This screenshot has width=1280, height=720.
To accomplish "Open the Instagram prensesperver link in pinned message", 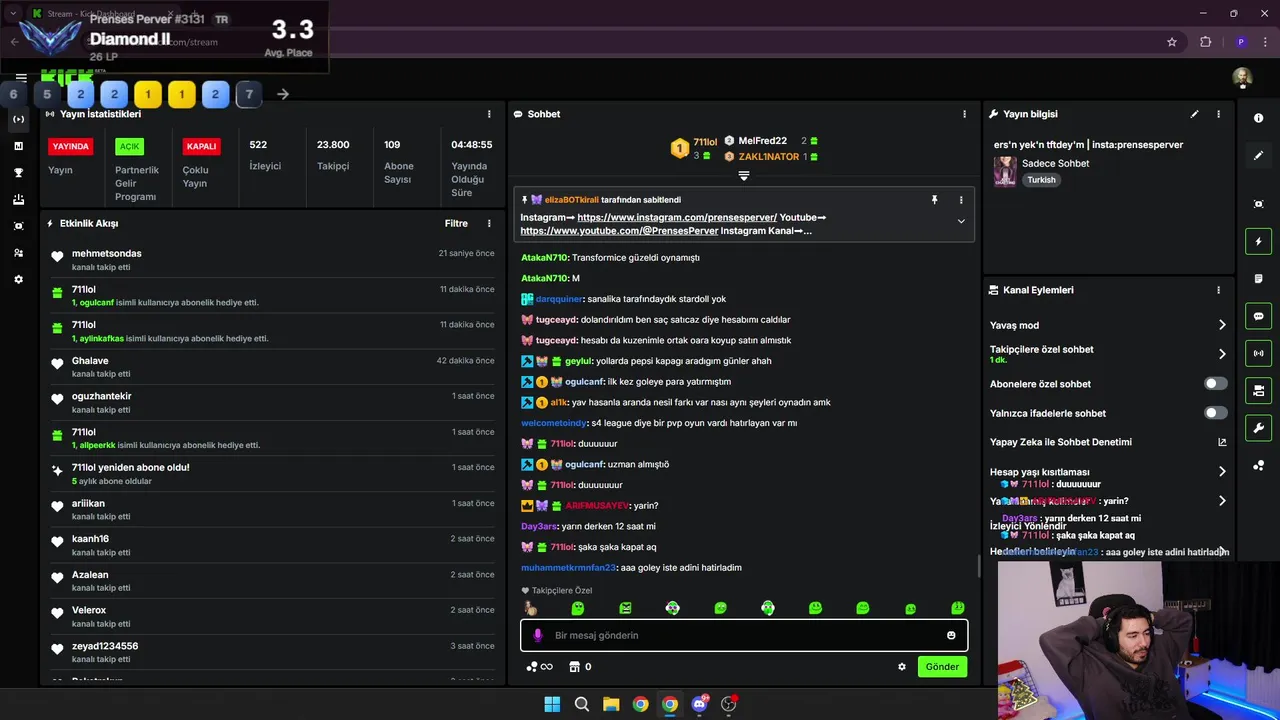I will click(677, 217).
